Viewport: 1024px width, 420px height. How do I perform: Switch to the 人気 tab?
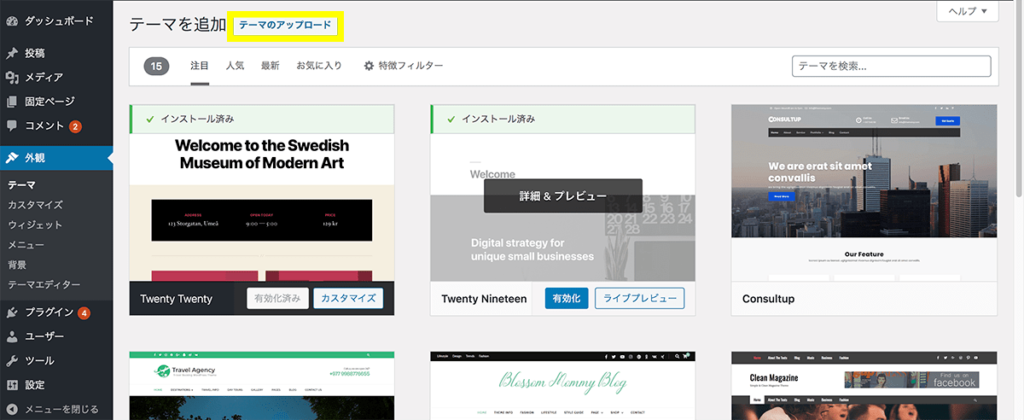(235, 65)
